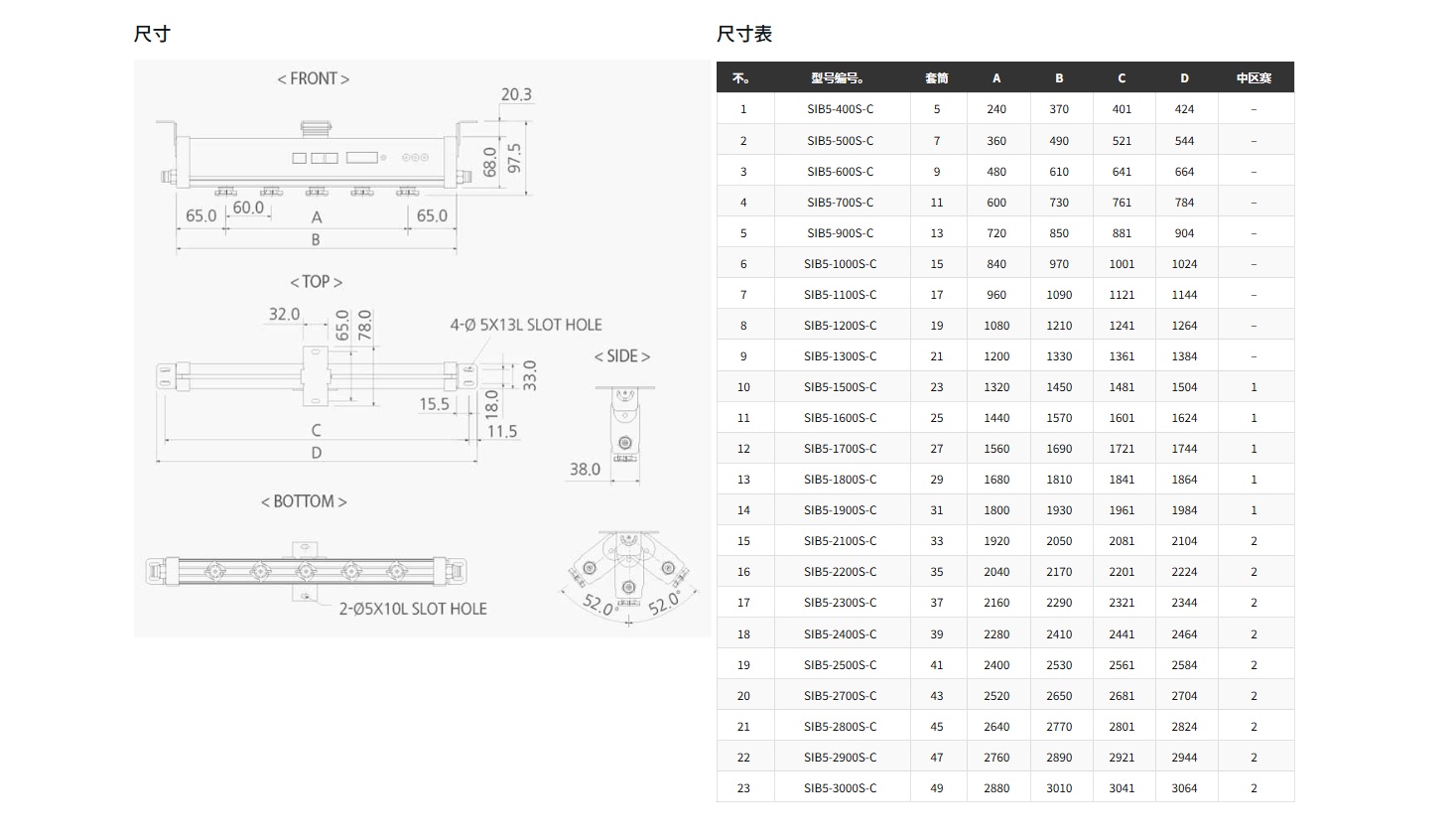Click the 尺寸表 heading
This screenshot has width=1456, height=835.
[743, 34]
